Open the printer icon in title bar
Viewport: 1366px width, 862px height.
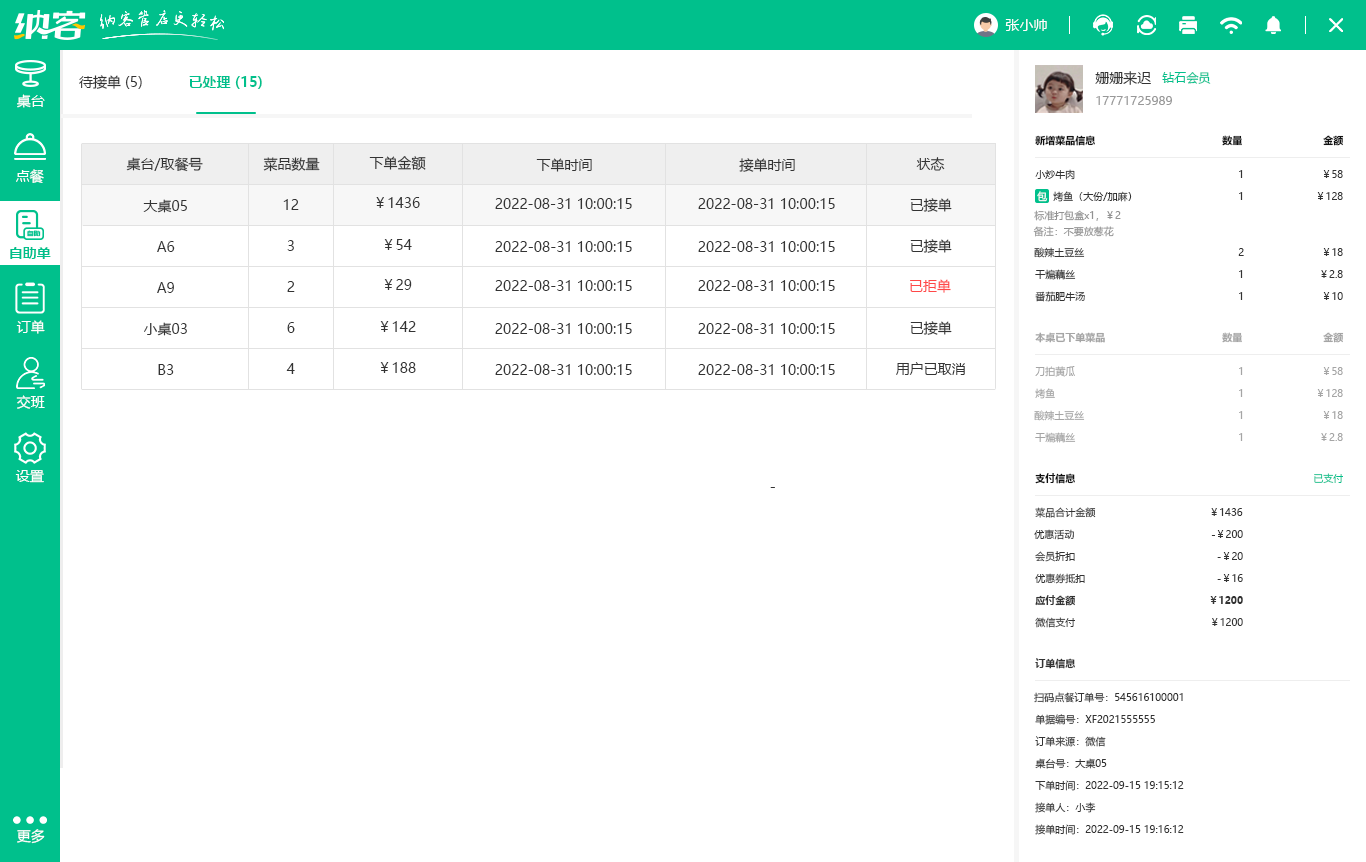click(1187, 24)
